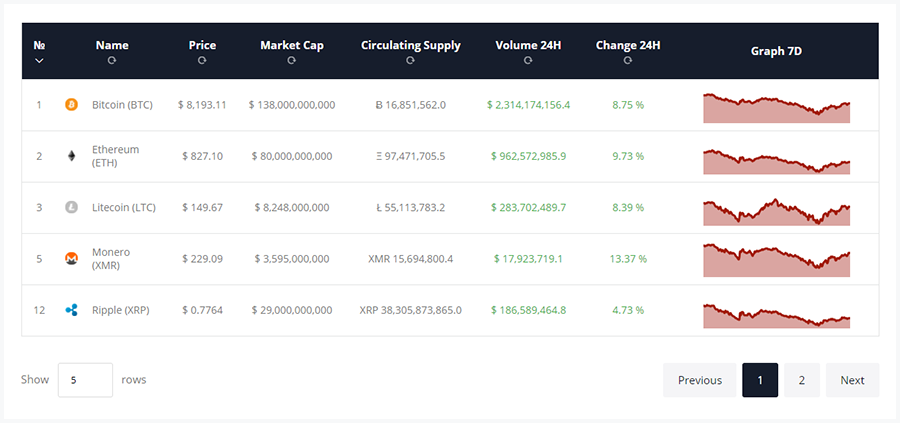Click supply value Ξ 97,471,705.5
This screenshot has height=423, width=900.
[410, 156]
